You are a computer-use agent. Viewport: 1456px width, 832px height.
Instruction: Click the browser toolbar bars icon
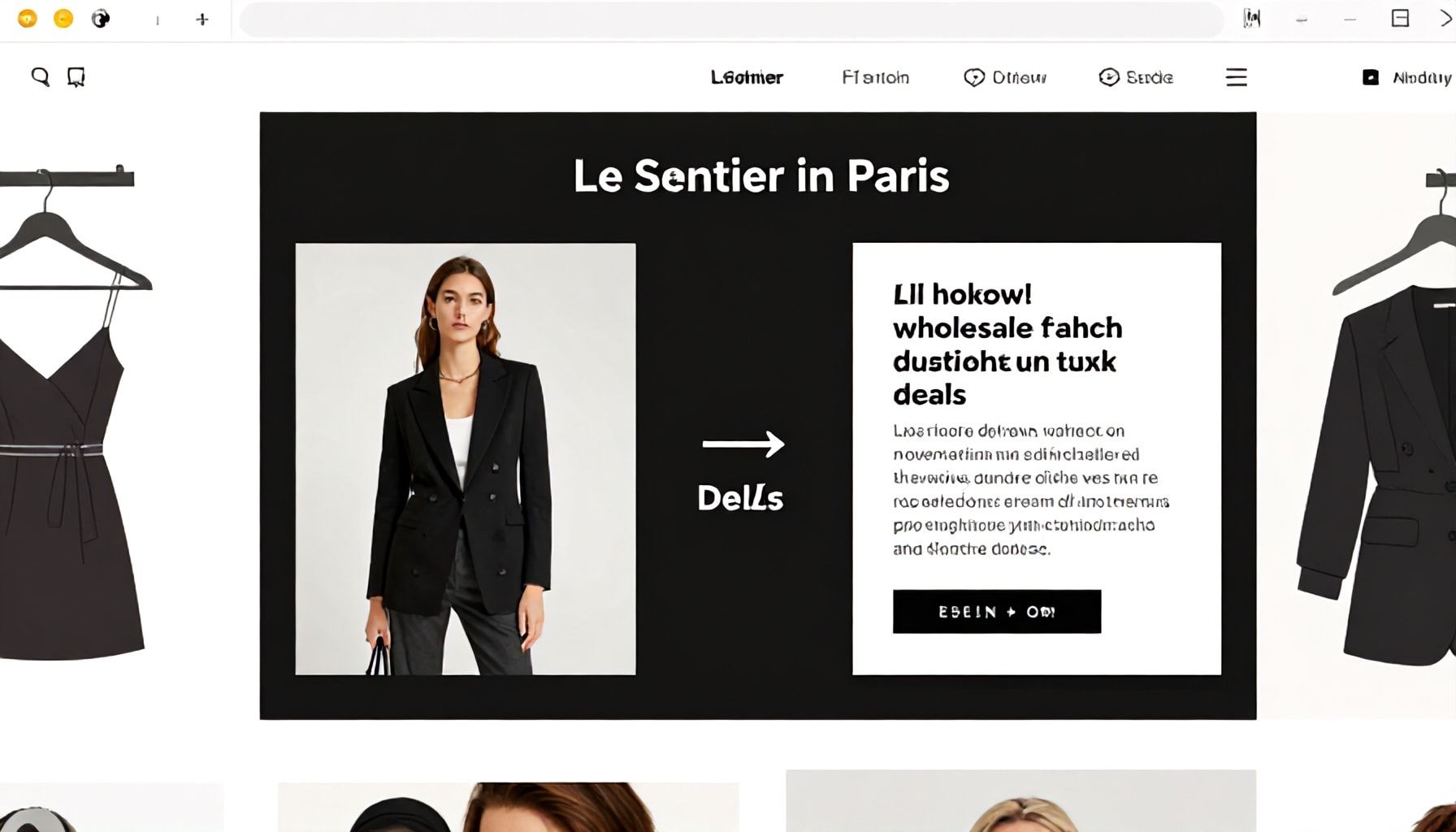(x=1252, y=18)
